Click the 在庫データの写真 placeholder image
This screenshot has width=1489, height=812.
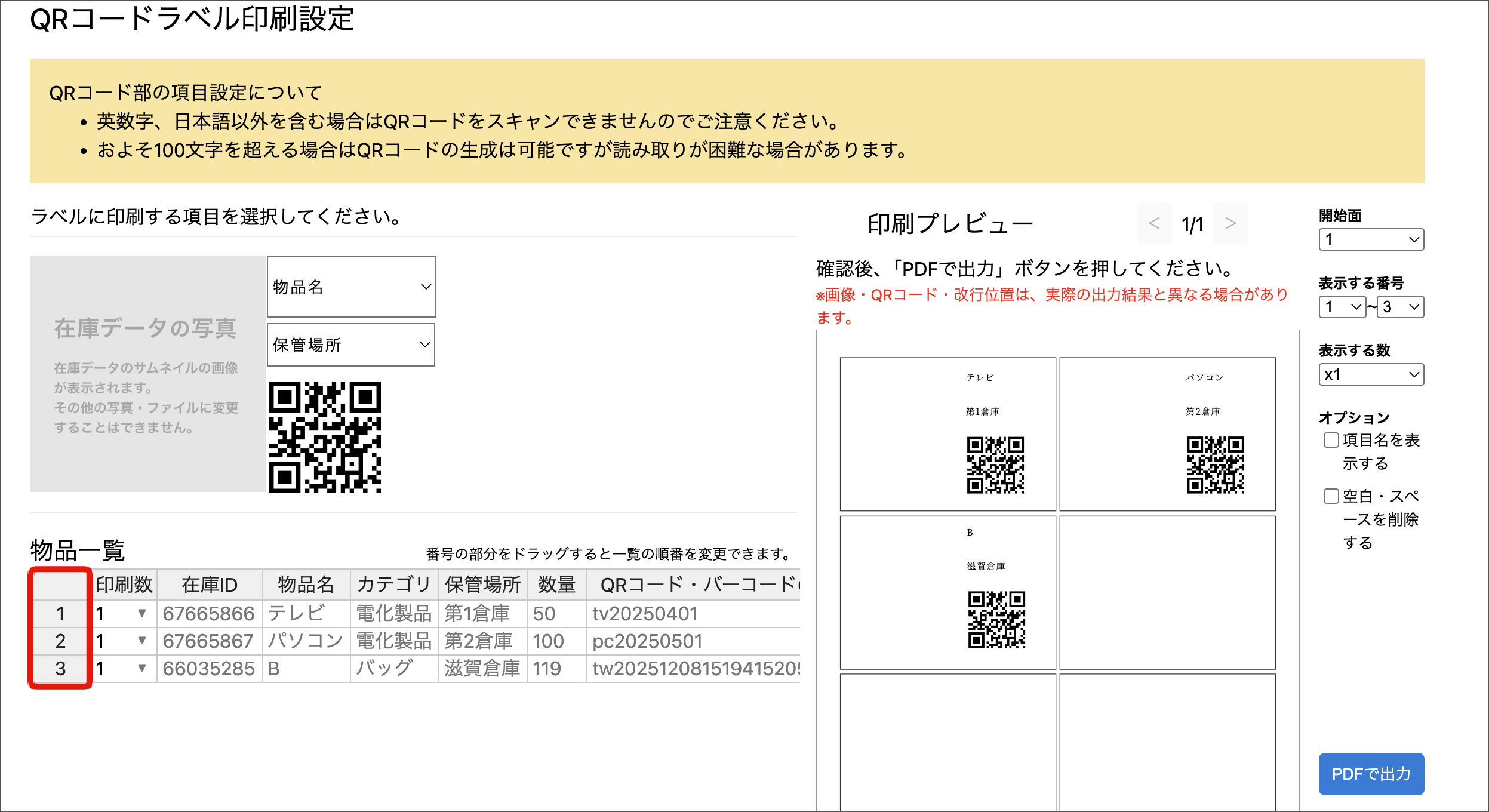[147, 374]
